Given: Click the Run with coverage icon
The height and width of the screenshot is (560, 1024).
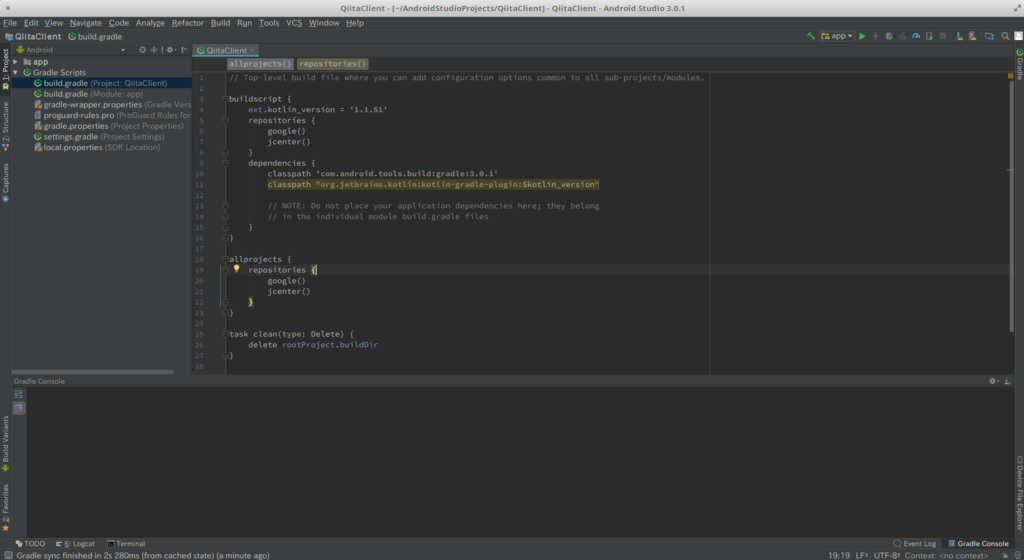Looking at the screenshot, I should (x=903, y=36).
